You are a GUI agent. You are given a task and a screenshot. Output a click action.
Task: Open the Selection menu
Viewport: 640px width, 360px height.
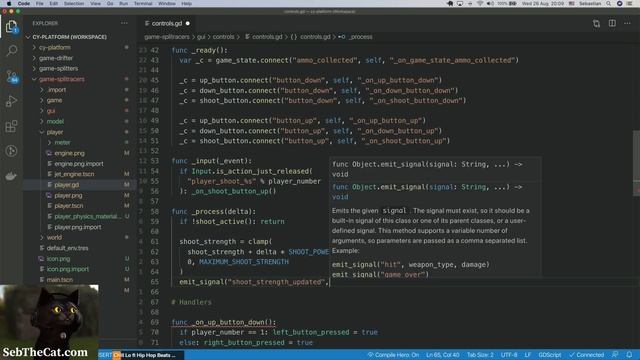[x=74, y=3]
